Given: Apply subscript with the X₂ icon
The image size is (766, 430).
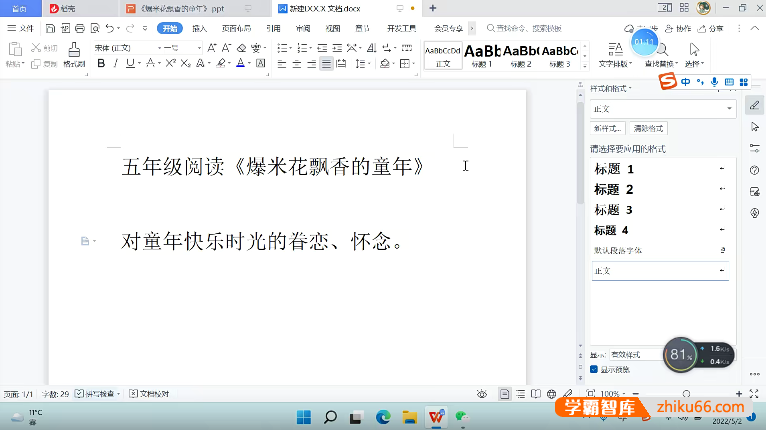Looking at the screenshot, I should 185,63.
